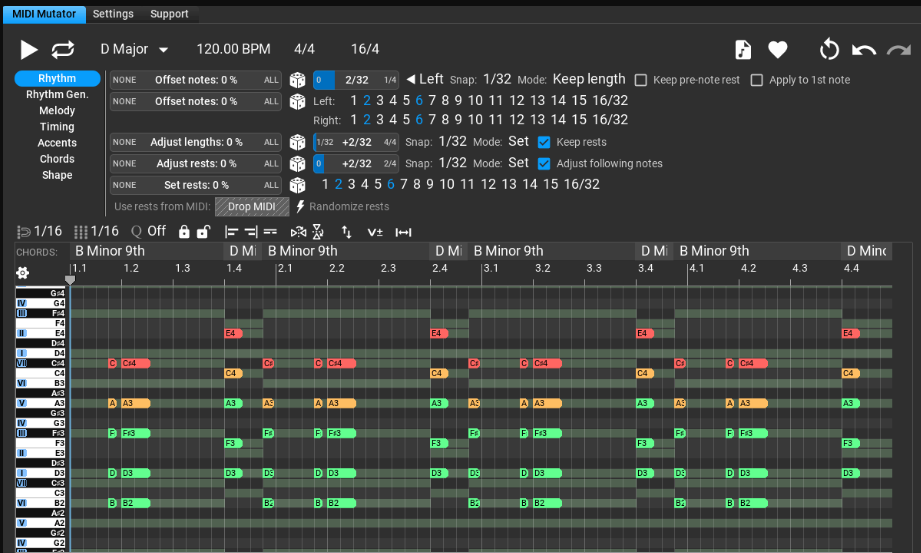Click the 120.00 BPM tempo value

click(233, 49)
